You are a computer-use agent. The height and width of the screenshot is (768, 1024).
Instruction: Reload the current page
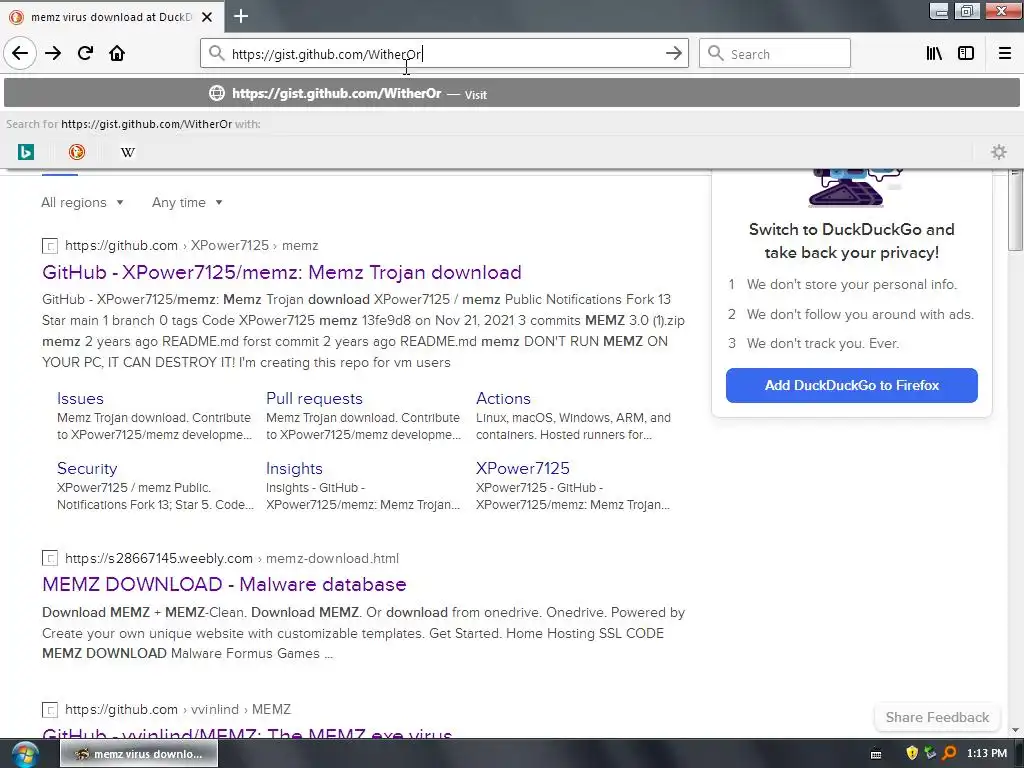click(85, 54)
